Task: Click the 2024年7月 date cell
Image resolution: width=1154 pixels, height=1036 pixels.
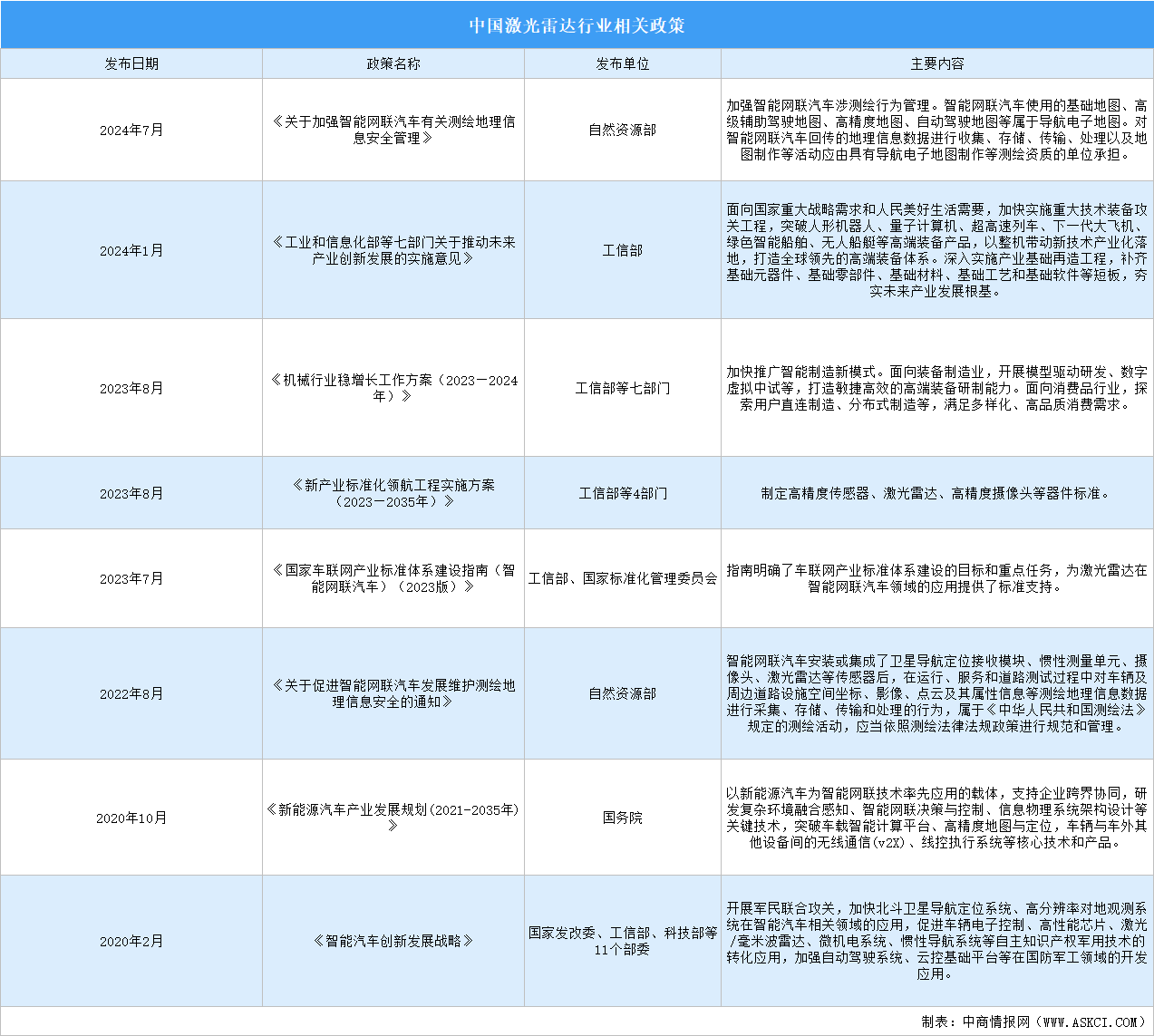Action: pos(131,130)
